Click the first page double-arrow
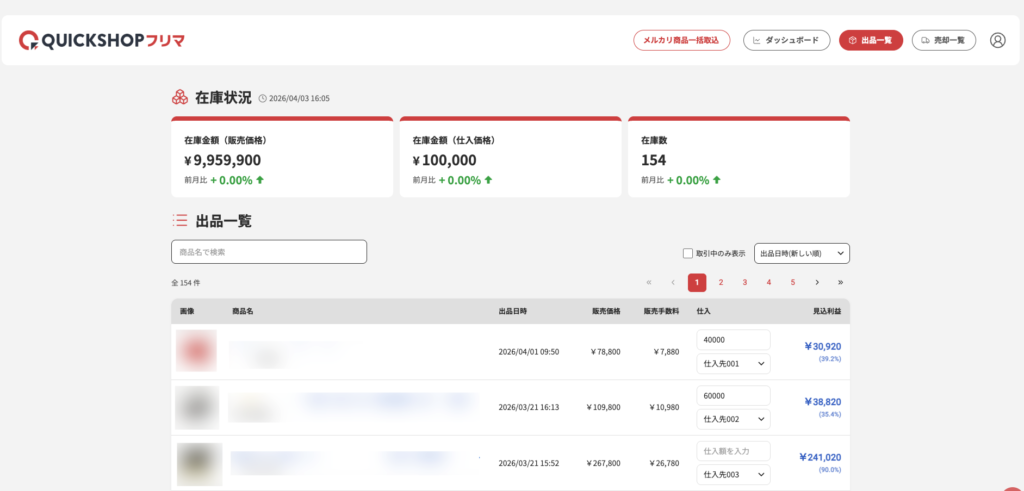 tap(649, 283)
